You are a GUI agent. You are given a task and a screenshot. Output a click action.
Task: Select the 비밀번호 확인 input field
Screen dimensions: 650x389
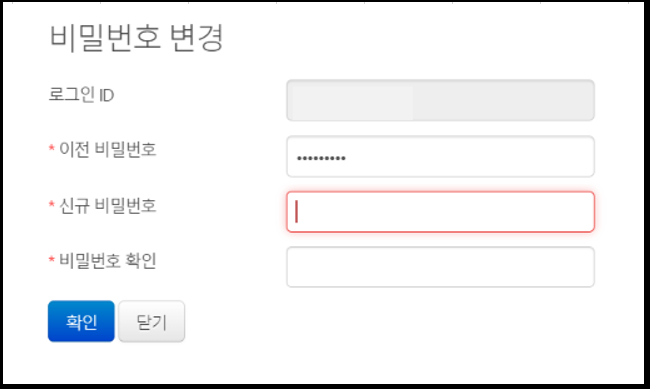[440, 267]
